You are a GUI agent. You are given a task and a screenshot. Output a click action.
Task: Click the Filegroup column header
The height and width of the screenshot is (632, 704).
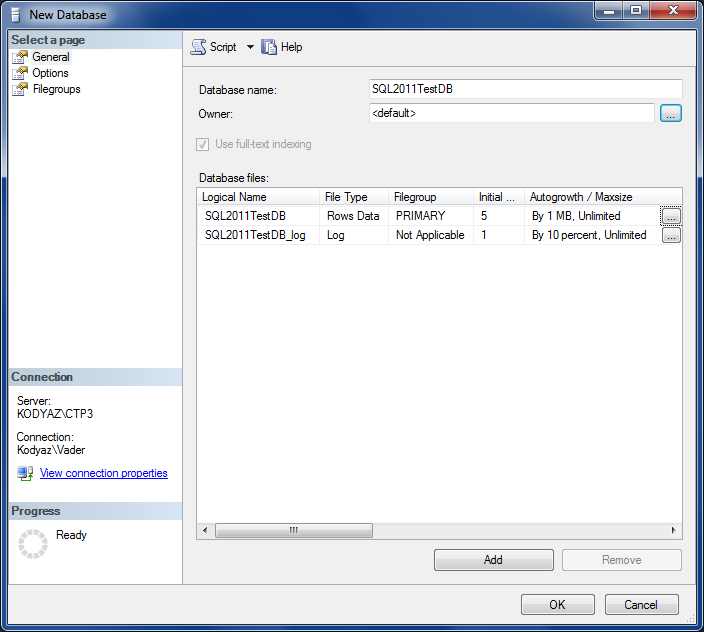431,197
